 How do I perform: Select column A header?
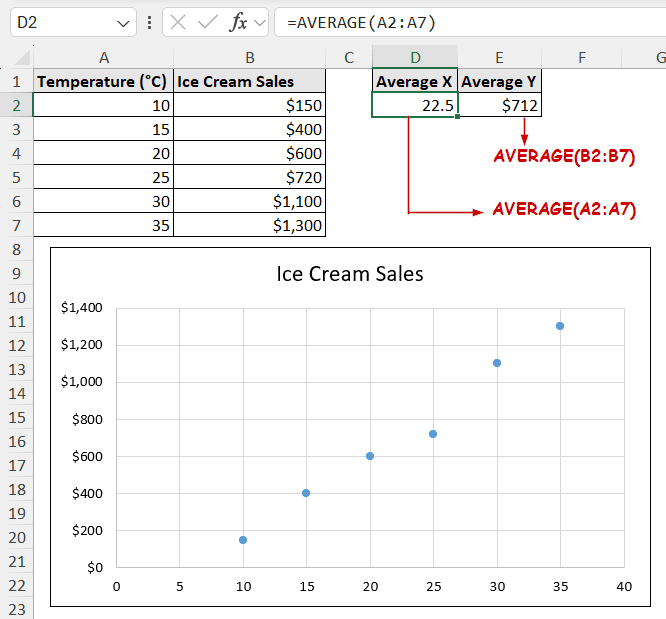coord(104,57)
